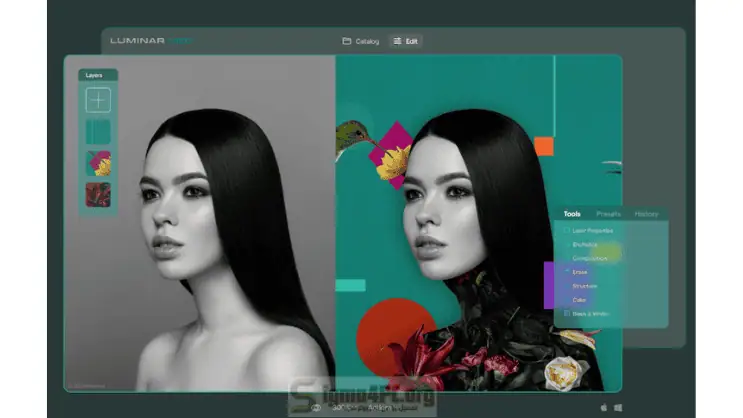
Task: Open the Layer Properties tool
Action: pyautogui.click(x=592, y=231)
